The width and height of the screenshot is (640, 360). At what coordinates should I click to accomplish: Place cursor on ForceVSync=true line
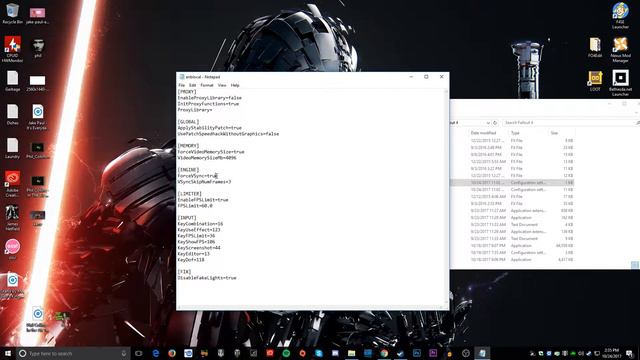[198, 176]
